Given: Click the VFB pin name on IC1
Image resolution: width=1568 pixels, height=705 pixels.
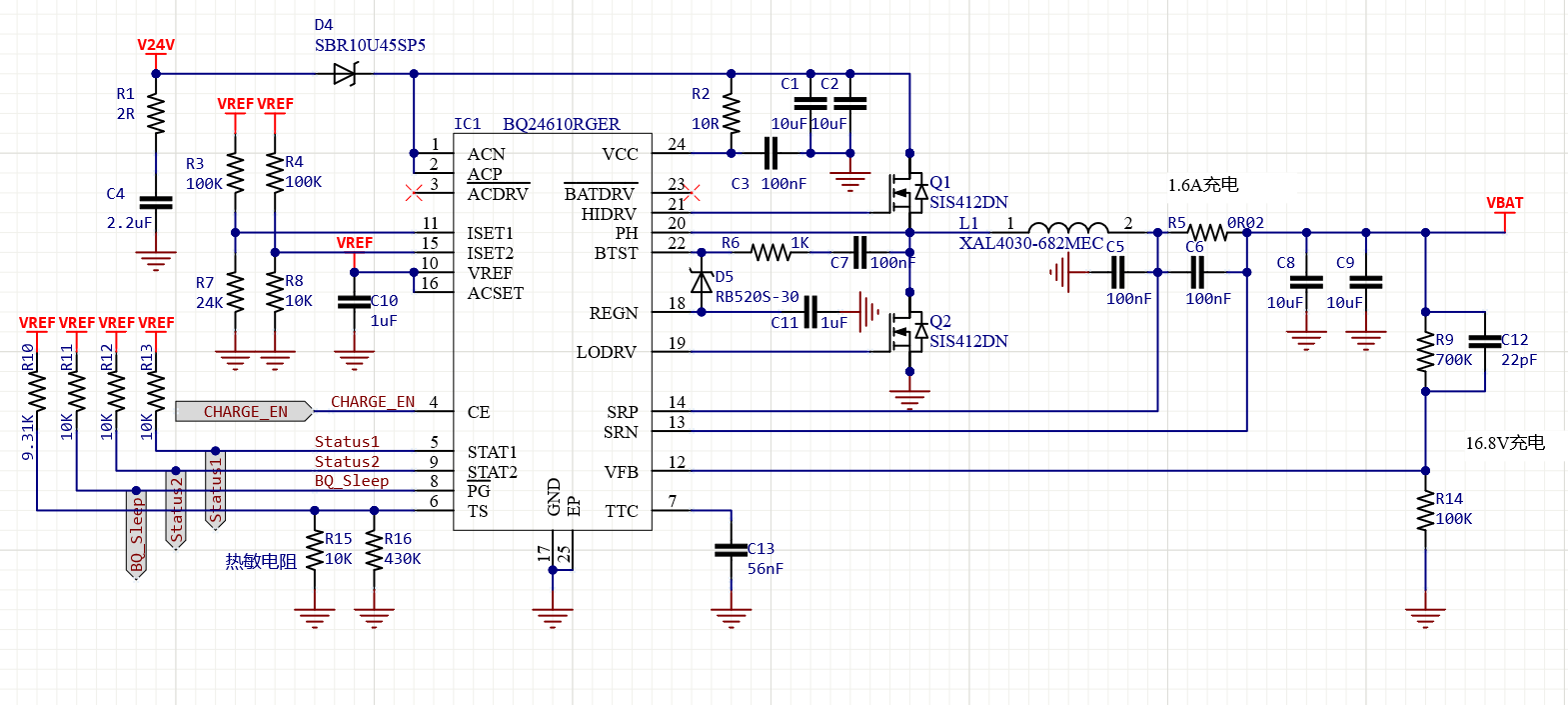Looking at the screenshot, I should tap(621, 472).
